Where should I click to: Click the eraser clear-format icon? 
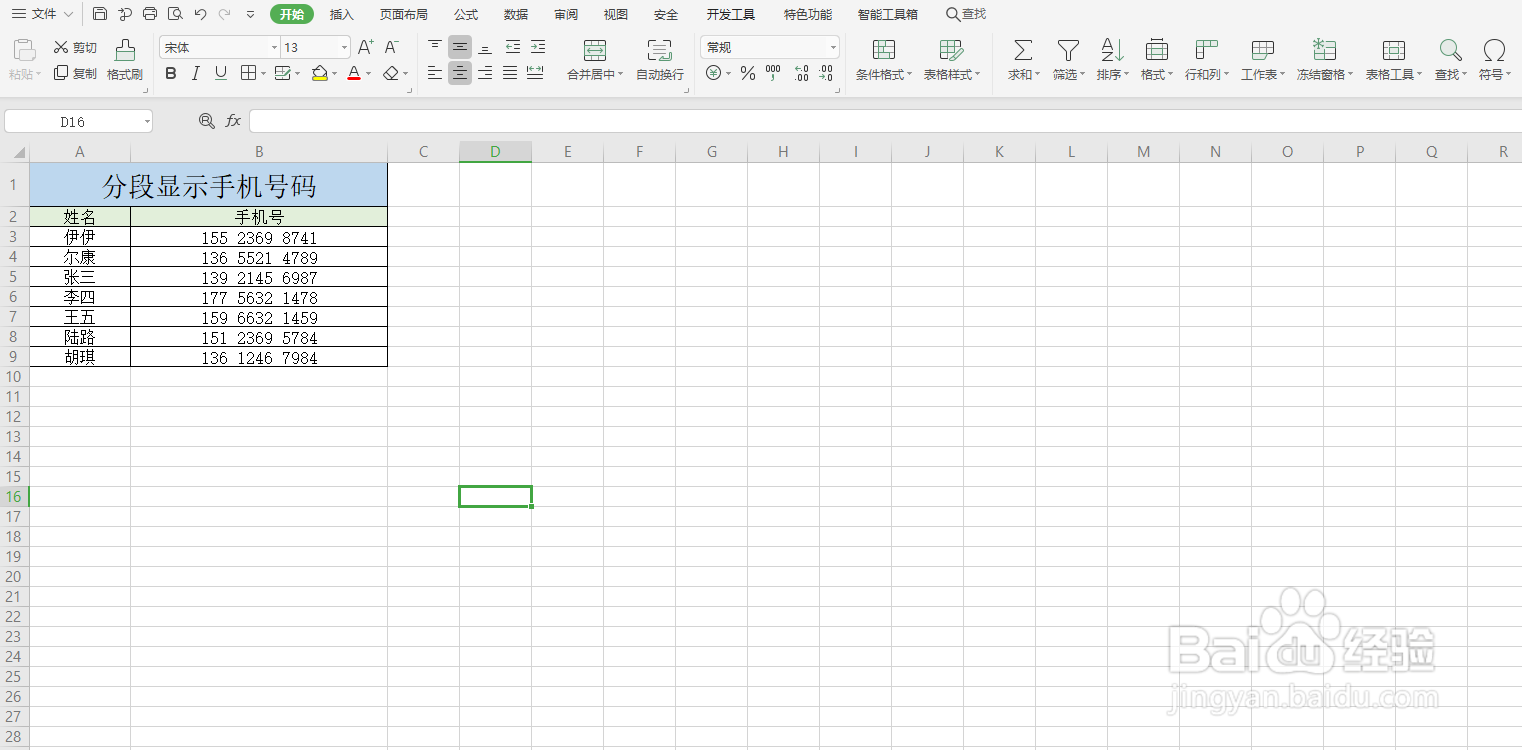[x=391, y=73]
